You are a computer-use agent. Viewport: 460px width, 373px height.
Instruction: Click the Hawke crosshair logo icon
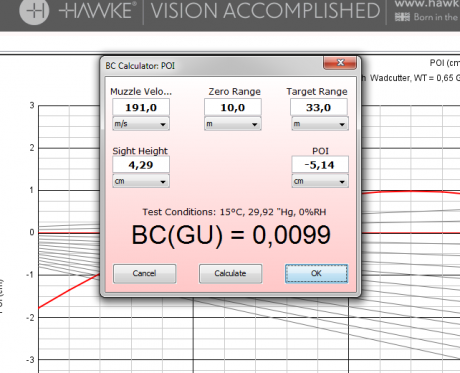tap(34, 11)
